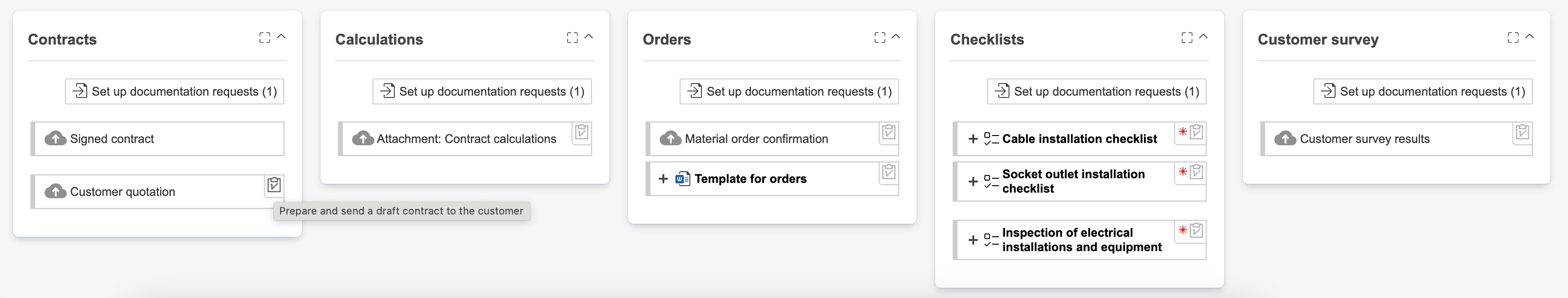
Task: Click the upload cloud icon for Signed contract
Action: click(55, 138)
